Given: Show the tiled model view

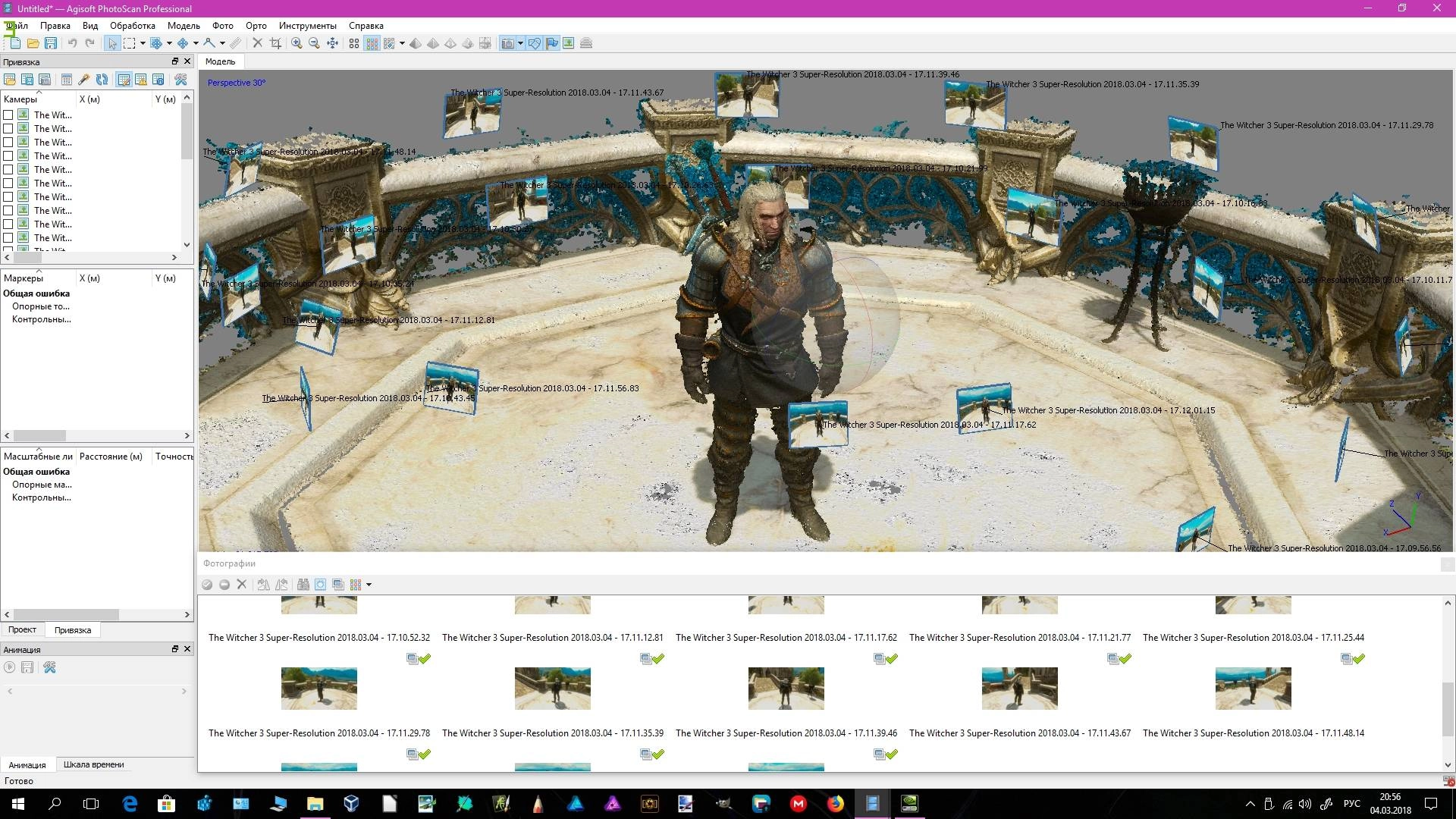Looking at the screenshot, I should coord(485,43).
